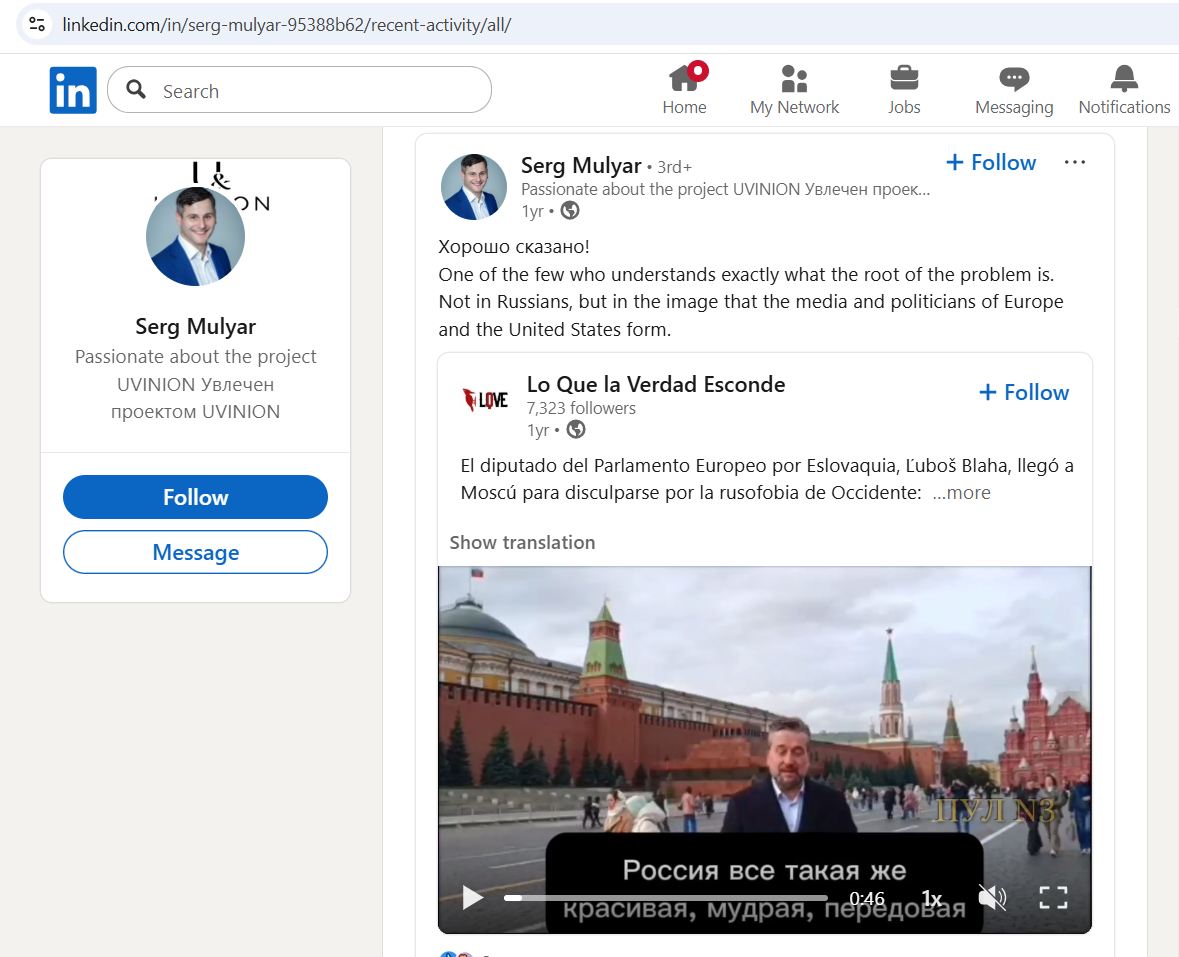Open the post overflow menu with three dots
Image resolution: width=1179 pixels, height=957 pixels.
pos(1075,162)
